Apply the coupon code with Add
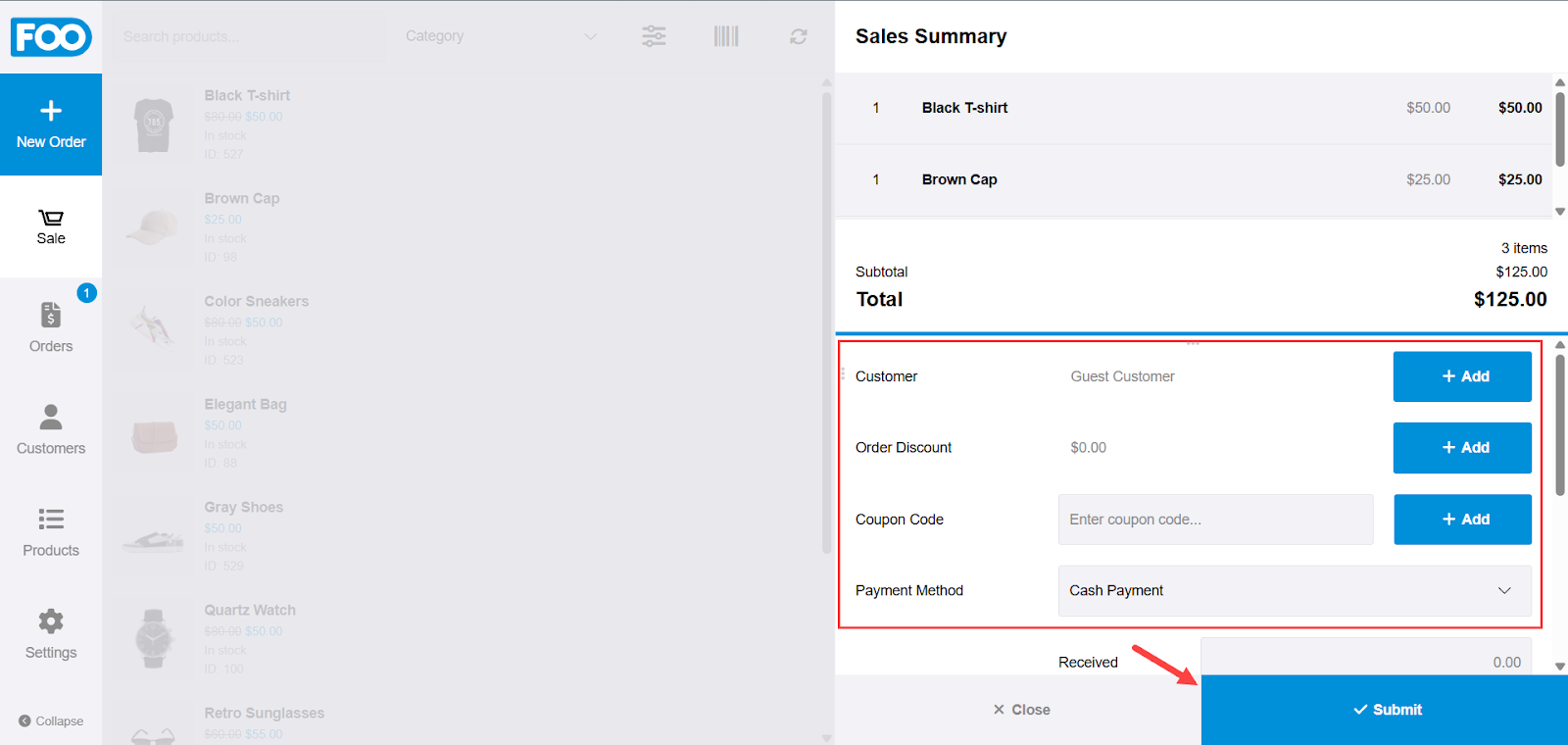The height and width of the screenshot is (745, 1568). point(1462,520)
